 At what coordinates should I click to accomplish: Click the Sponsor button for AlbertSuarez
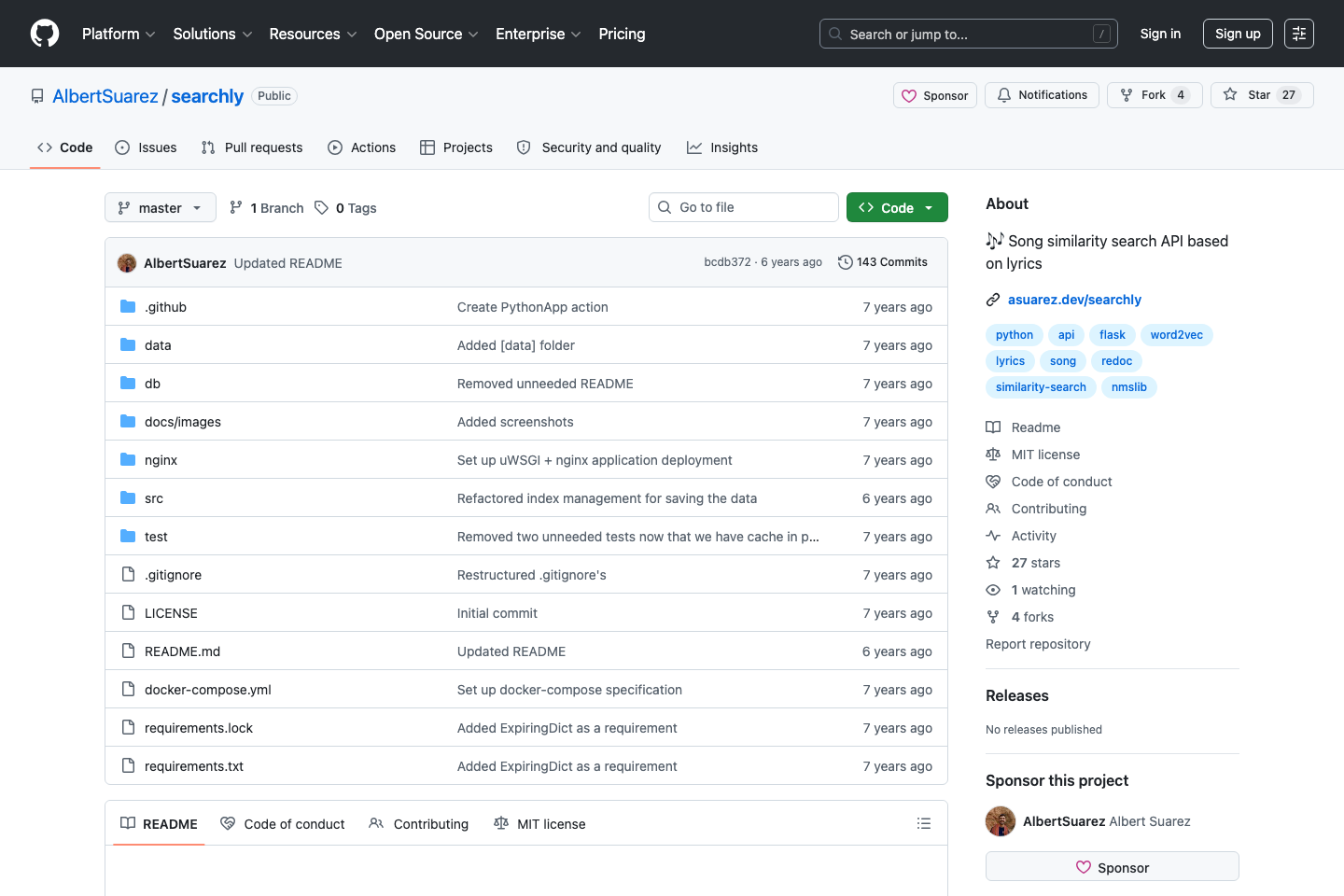click(x=1112, y=866)
